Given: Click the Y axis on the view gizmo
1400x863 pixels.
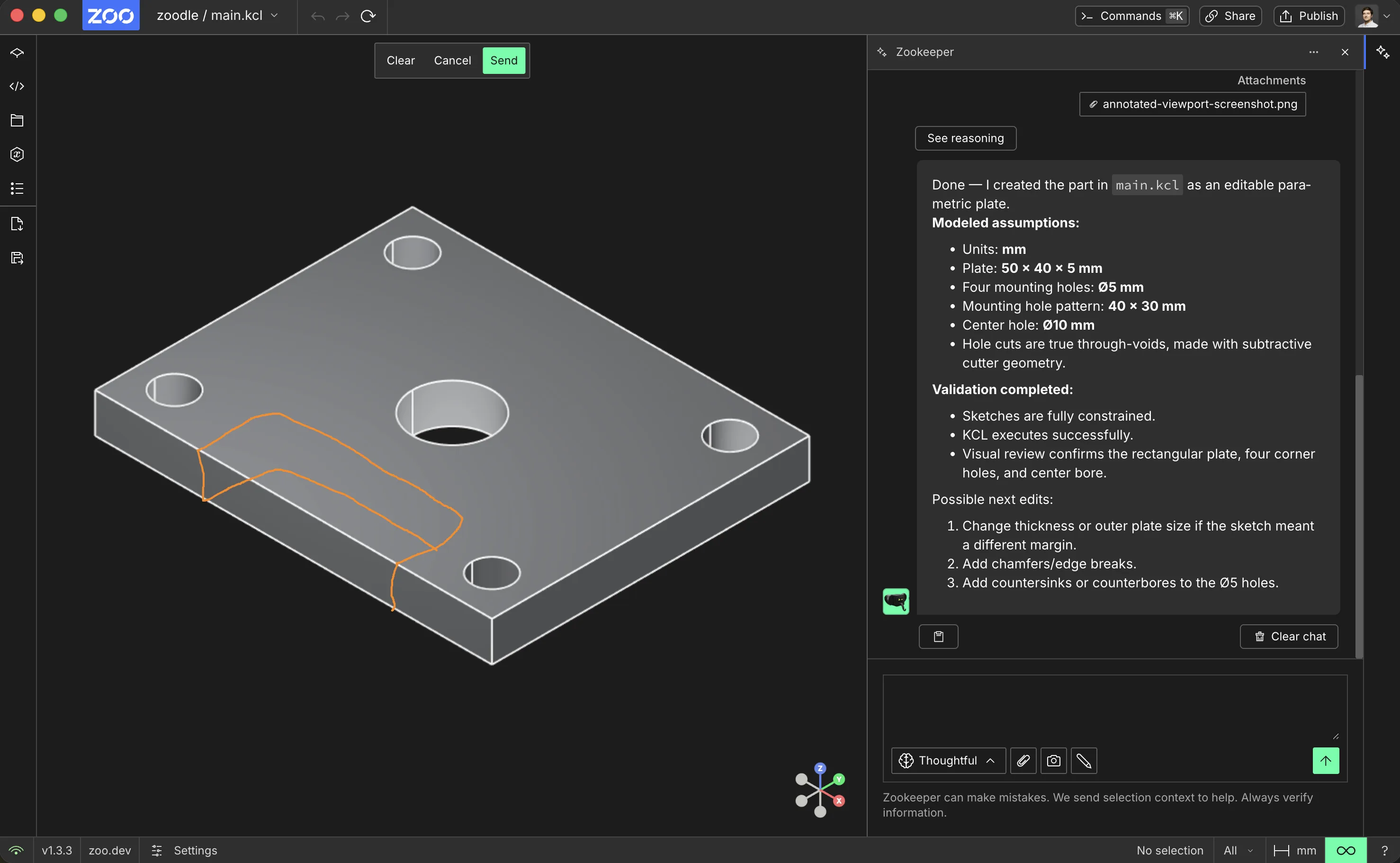Looking at the screenshot, I should coord(839,779).
